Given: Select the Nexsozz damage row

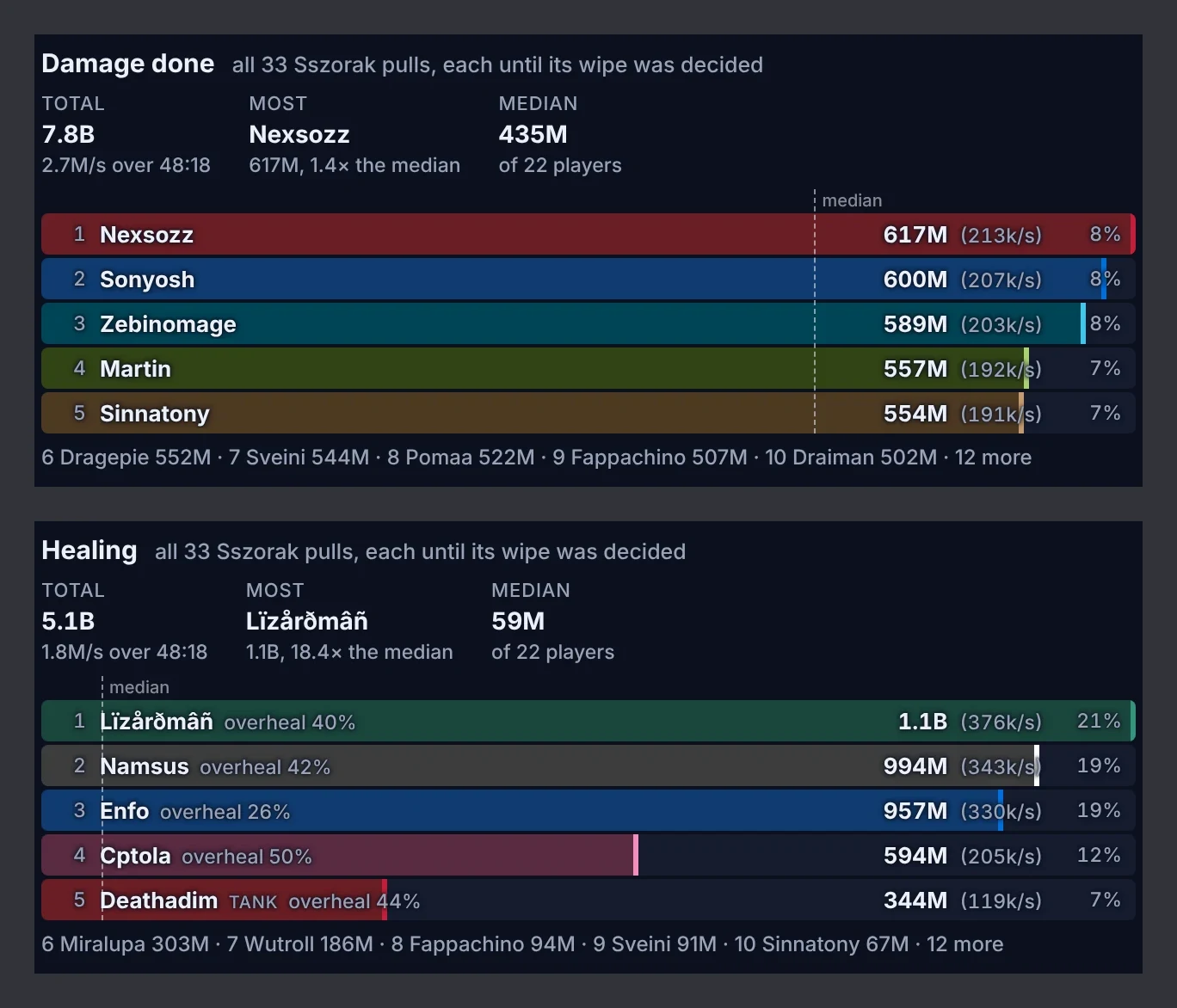Looking at the screenshot, I should tap(588, 234).
